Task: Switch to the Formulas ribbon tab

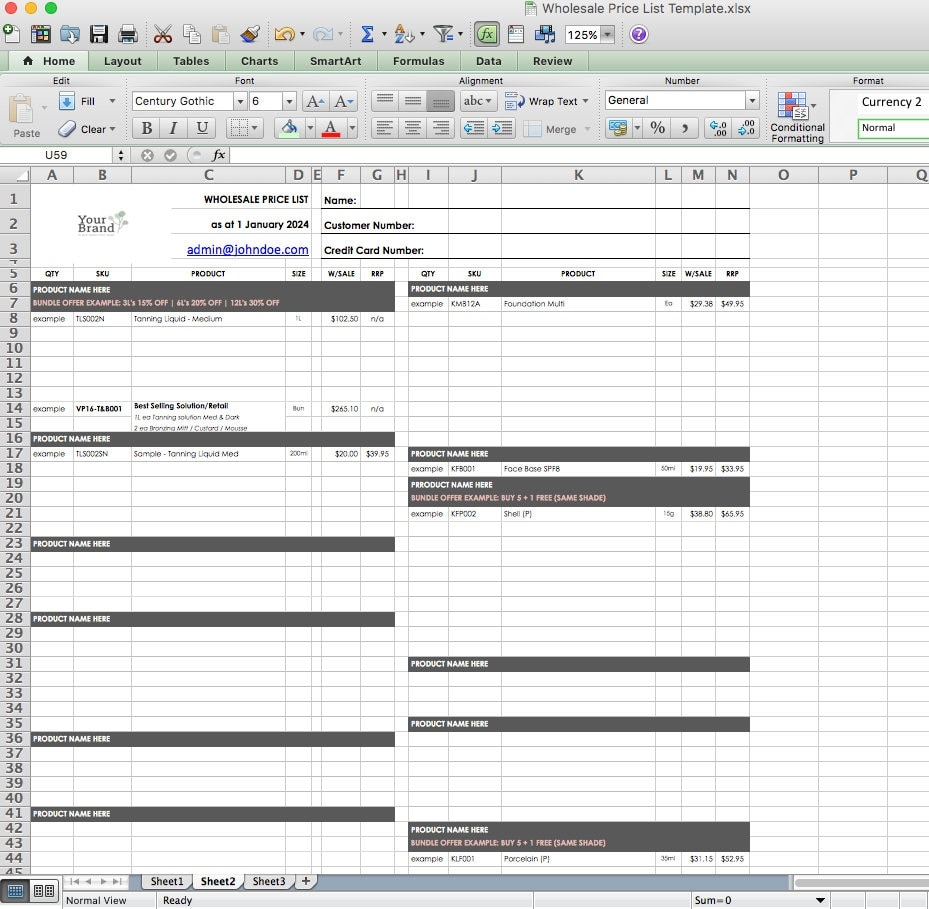Action: 418,61
